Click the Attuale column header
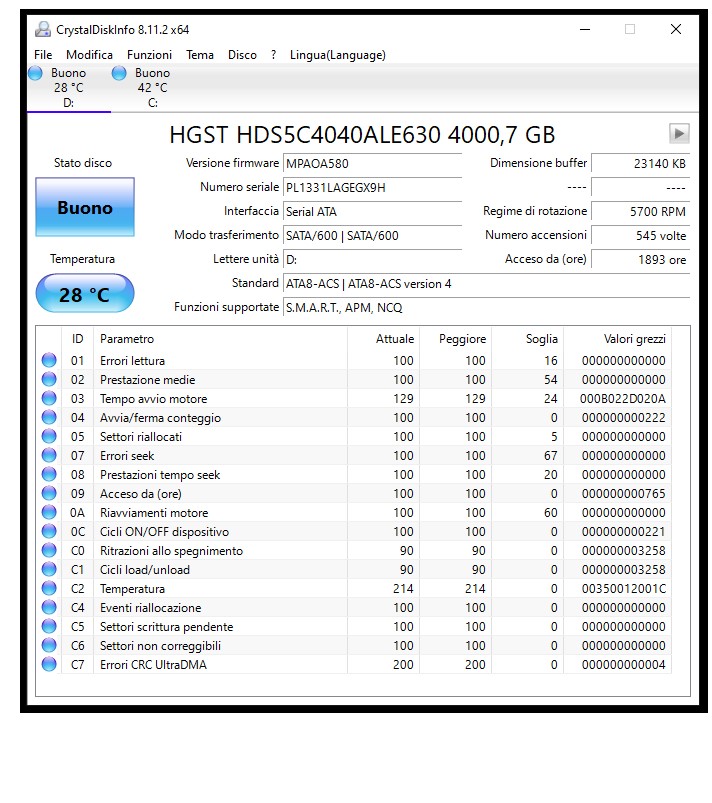Viewport: 712px width, 803px height. pos(383,339)
